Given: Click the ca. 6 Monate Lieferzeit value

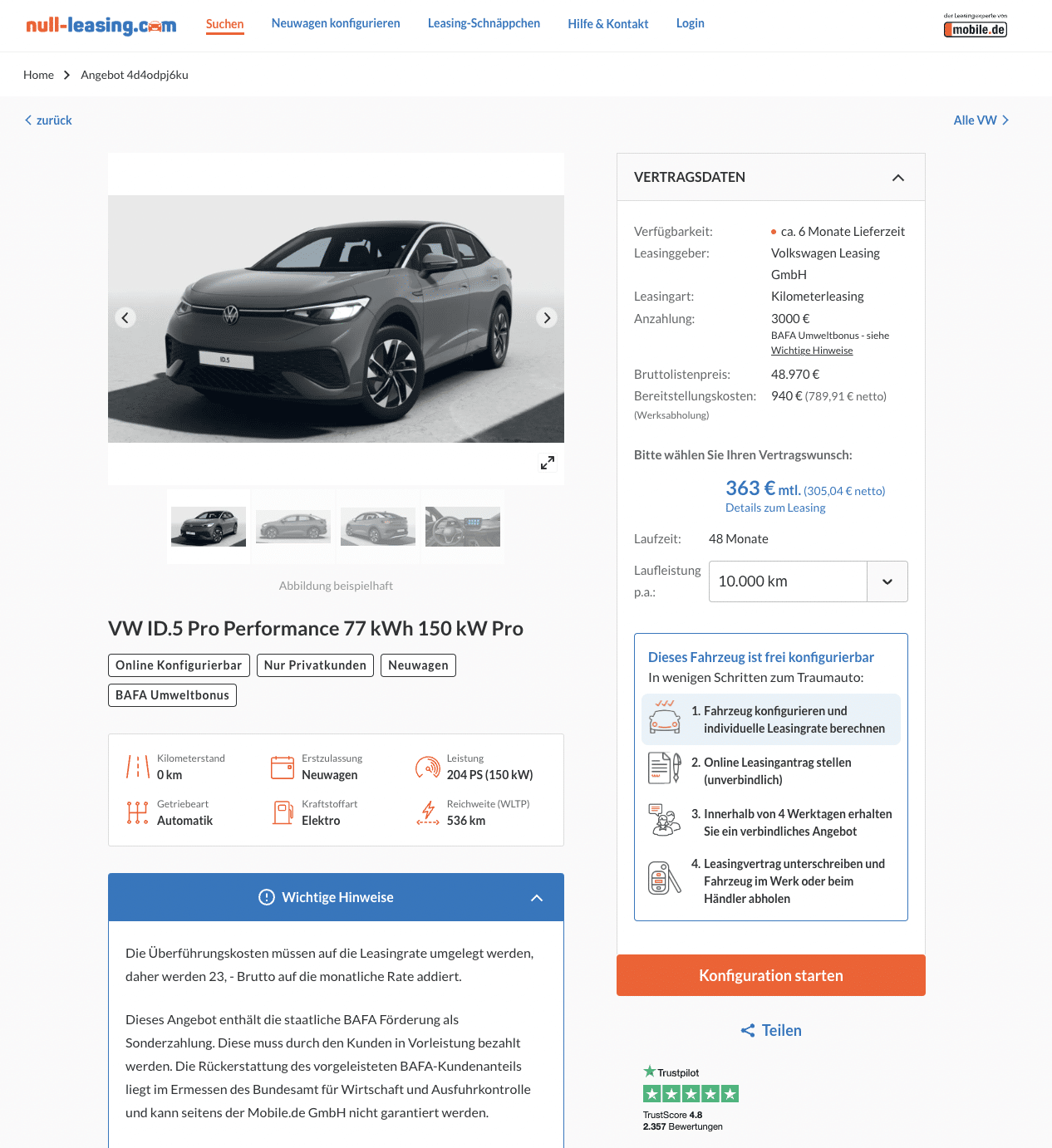Looking at the screenshot, I should click(x=843, y=232).
